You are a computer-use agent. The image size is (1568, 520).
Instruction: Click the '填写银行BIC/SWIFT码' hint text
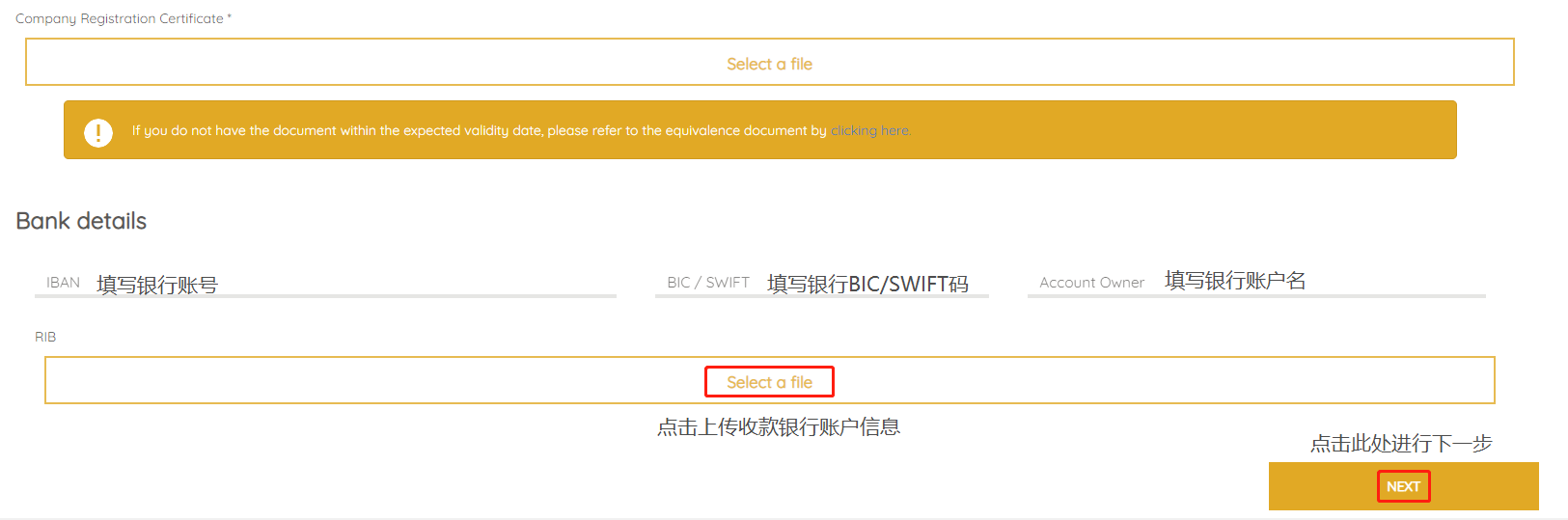pos(867,284)
